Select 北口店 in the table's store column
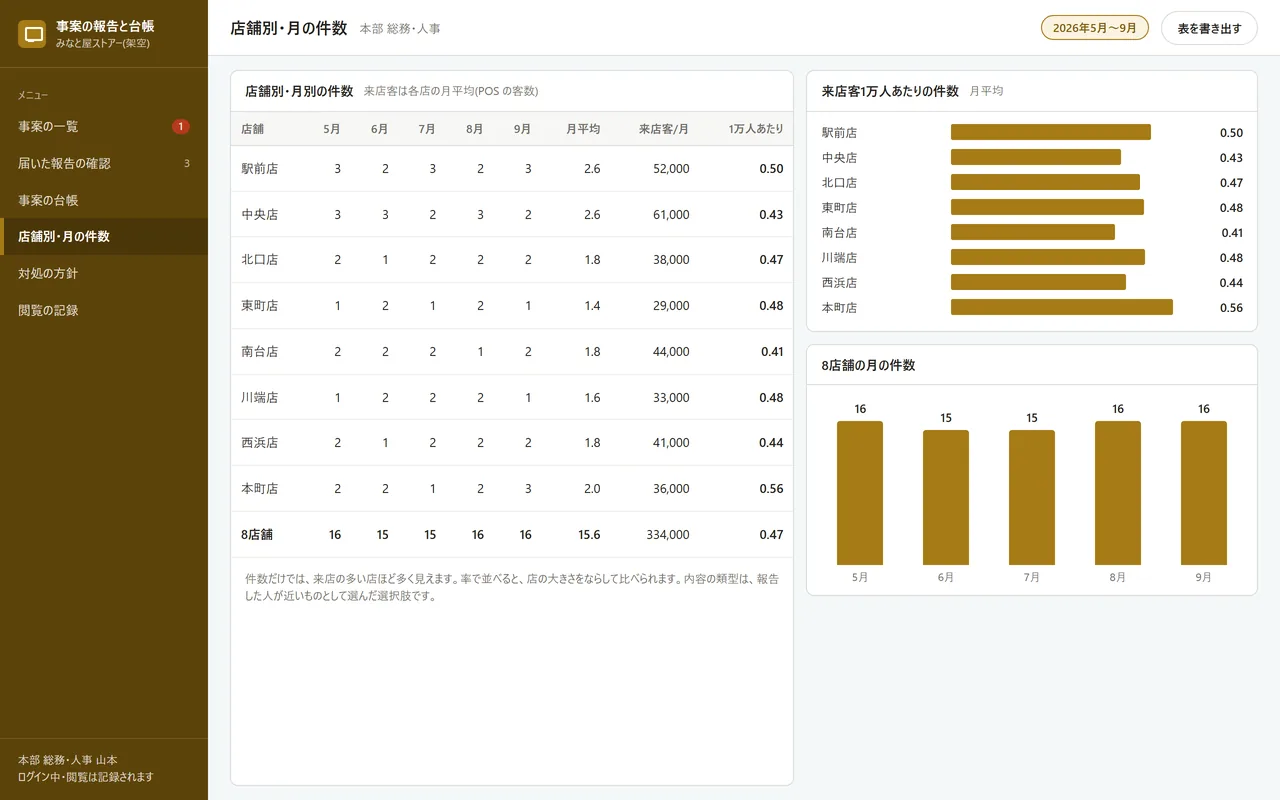Image resolution: width=1280 pixels, height=800 pixels. click(259, 260)
